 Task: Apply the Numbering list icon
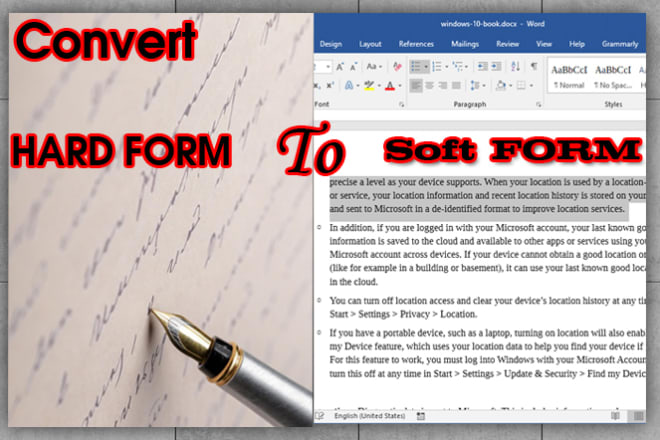pos(437,66)
